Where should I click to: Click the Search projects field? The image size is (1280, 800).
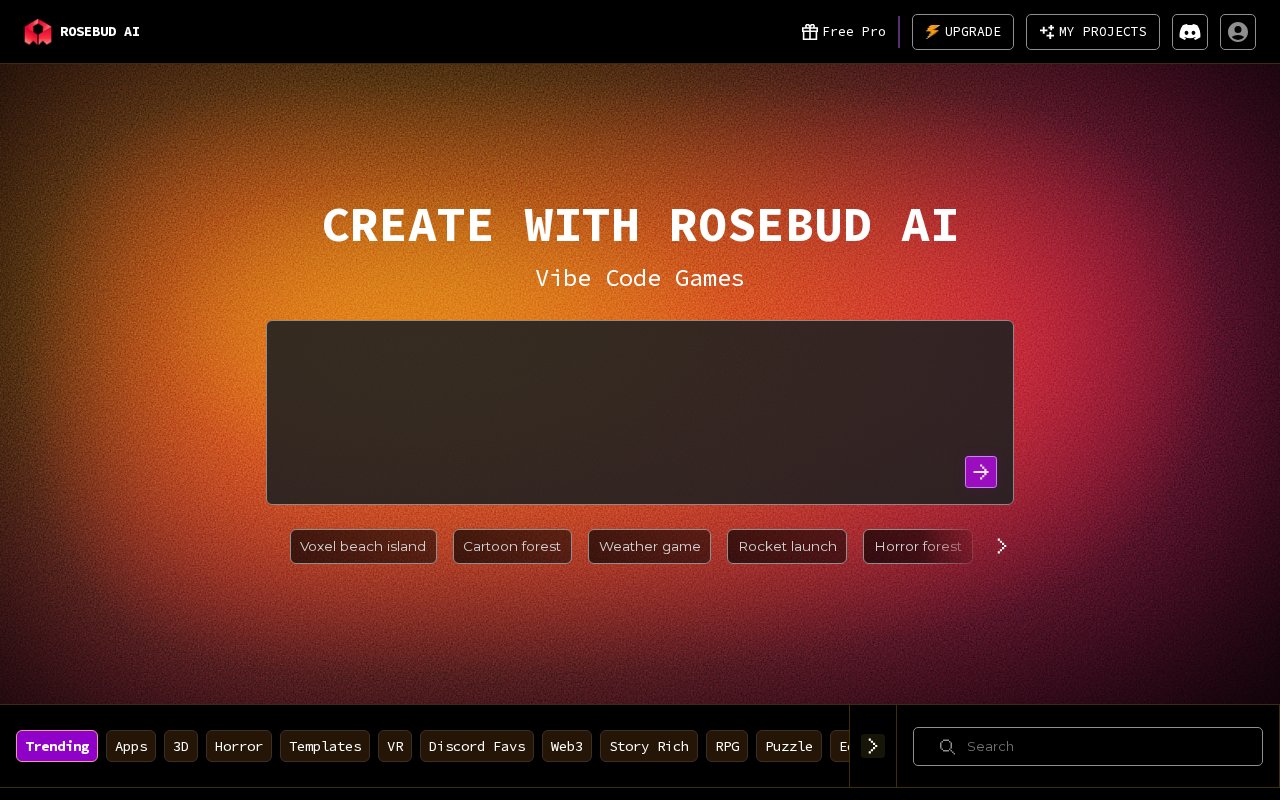click(1088, 746)
